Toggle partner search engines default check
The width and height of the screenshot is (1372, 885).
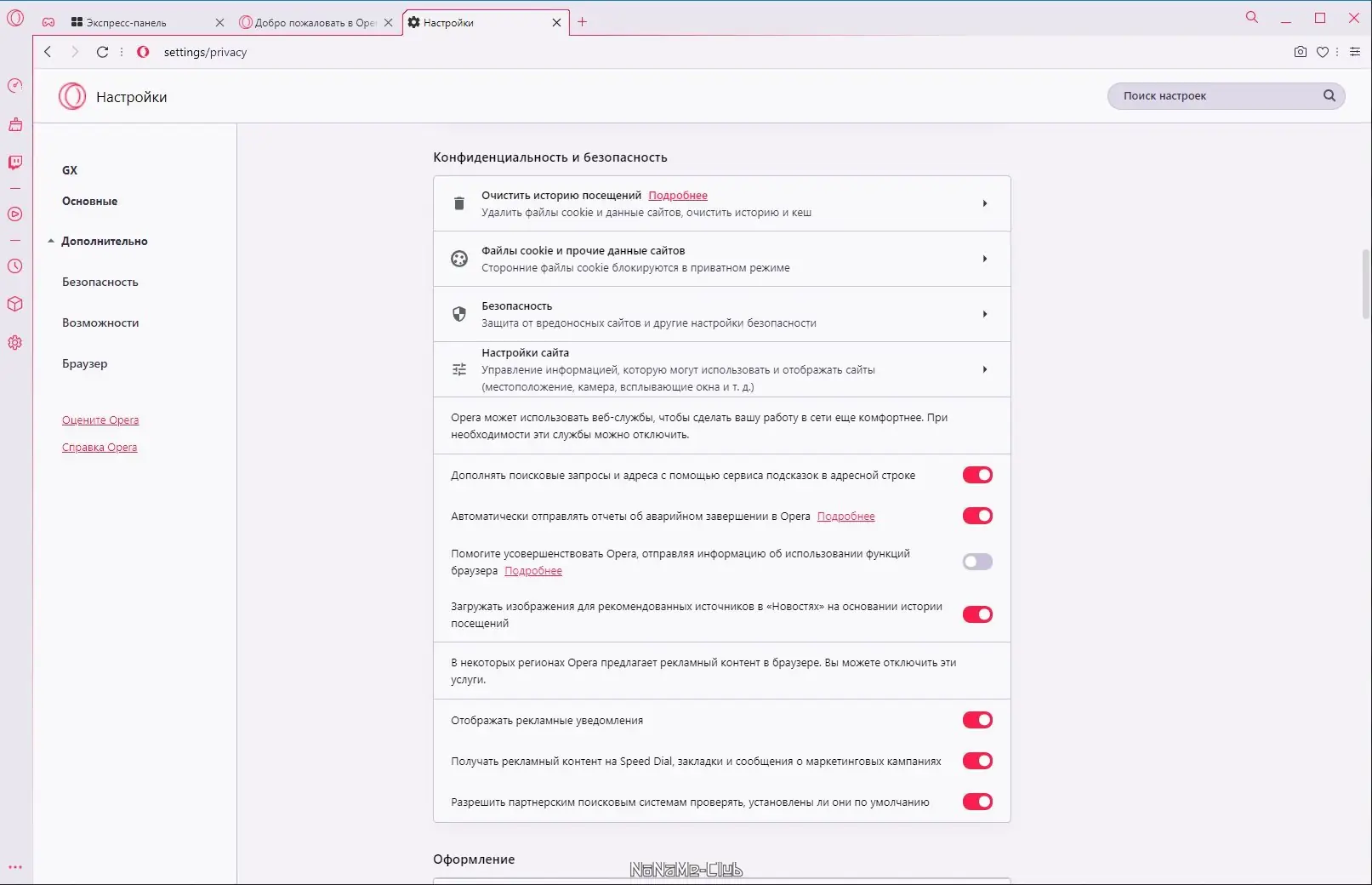click(x=977, y=802)
